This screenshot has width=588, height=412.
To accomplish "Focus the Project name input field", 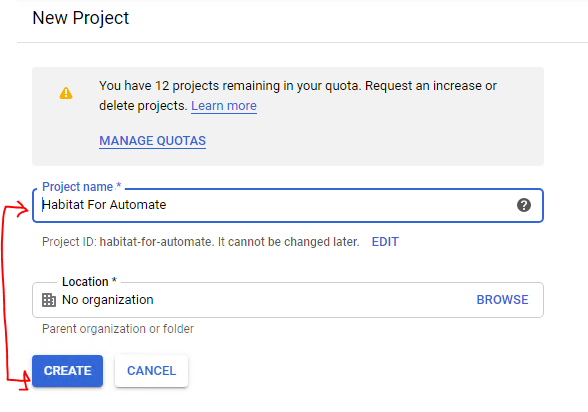I will tap(288, 205).
